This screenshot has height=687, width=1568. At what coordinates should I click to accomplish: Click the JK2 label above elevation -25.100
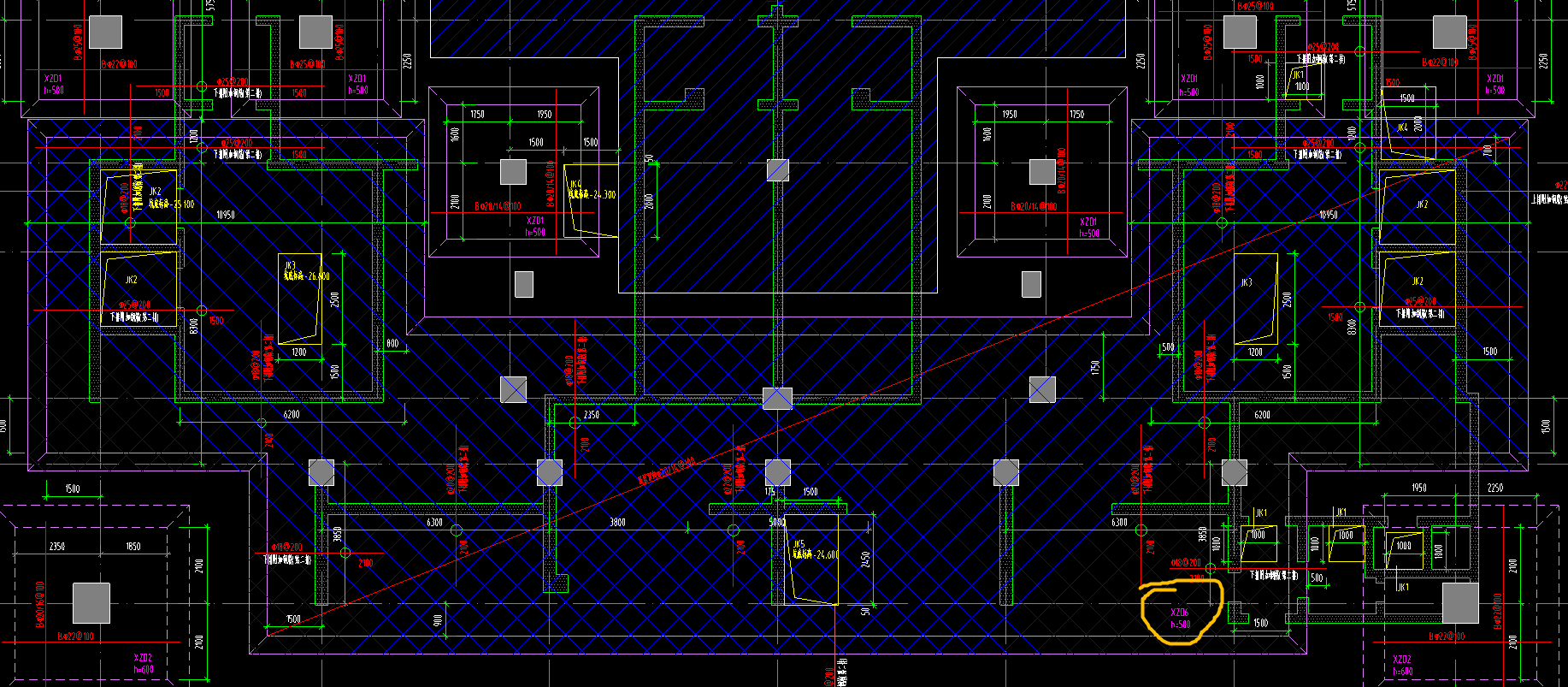coord(155,192)
